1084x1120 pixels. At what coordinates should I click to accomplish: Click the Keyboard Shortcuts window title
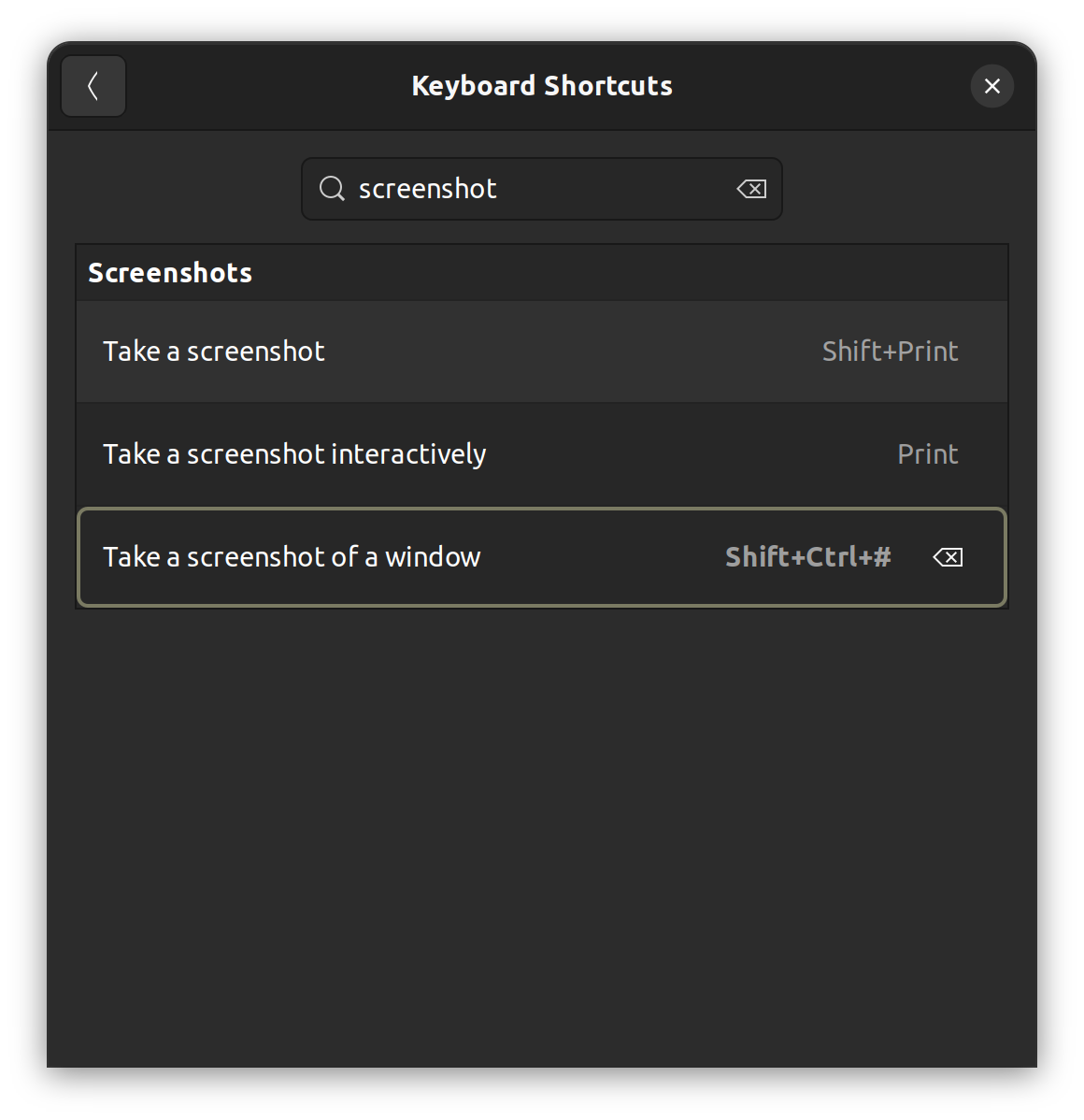542,86
